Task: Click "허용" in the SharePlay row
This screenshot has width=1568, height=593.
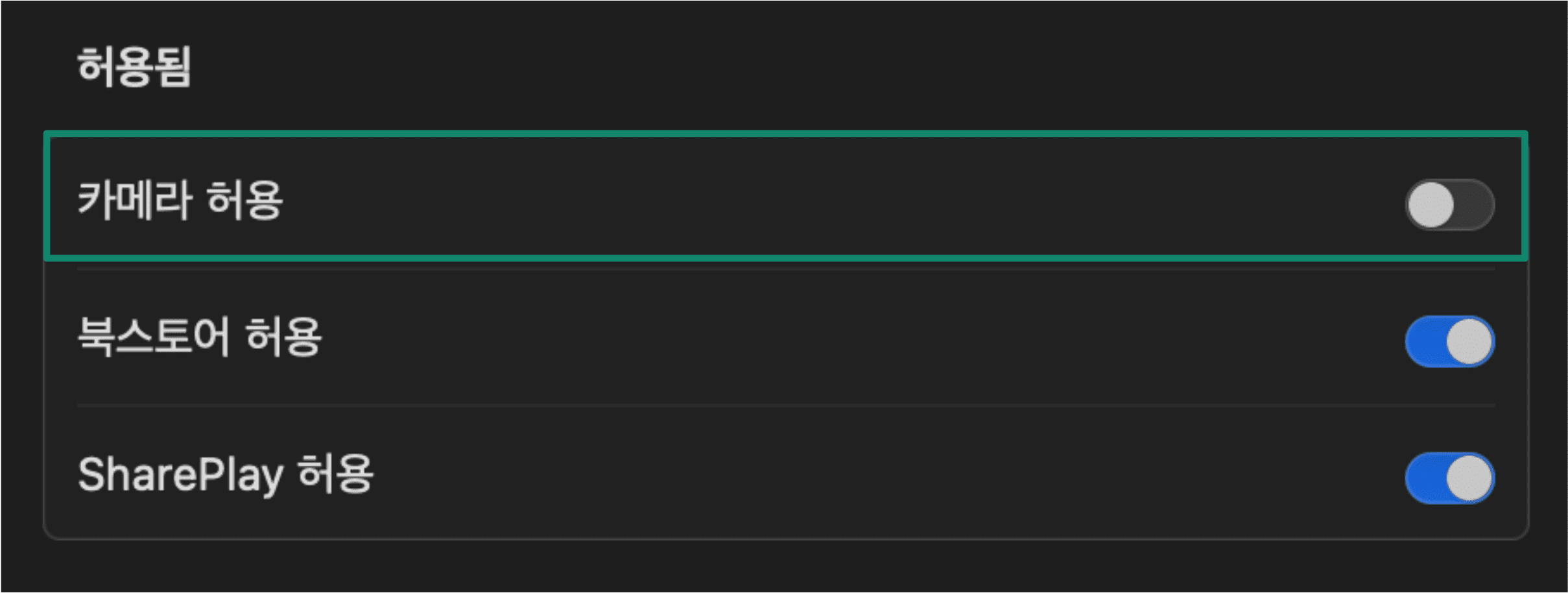Action: click(x=335, y=474)
